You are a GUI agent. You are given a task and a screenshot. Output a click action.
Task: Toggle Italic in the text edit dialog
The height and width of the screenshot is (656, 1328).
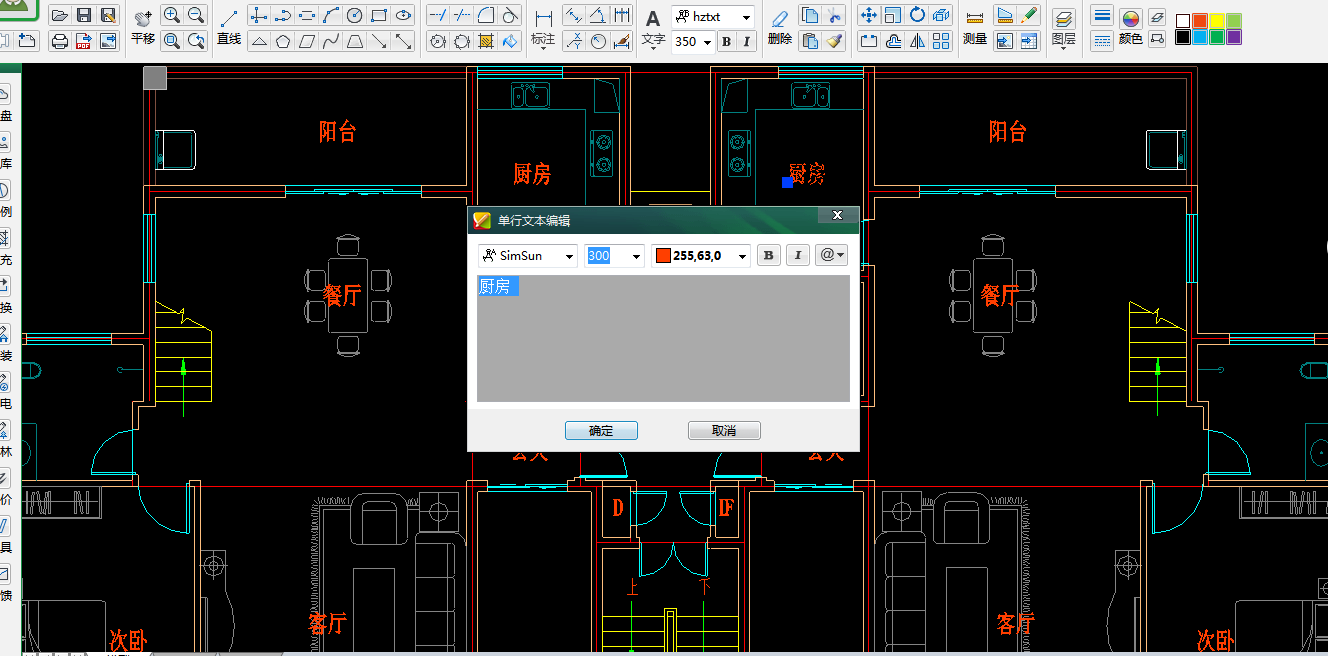(x=797, y=256)
